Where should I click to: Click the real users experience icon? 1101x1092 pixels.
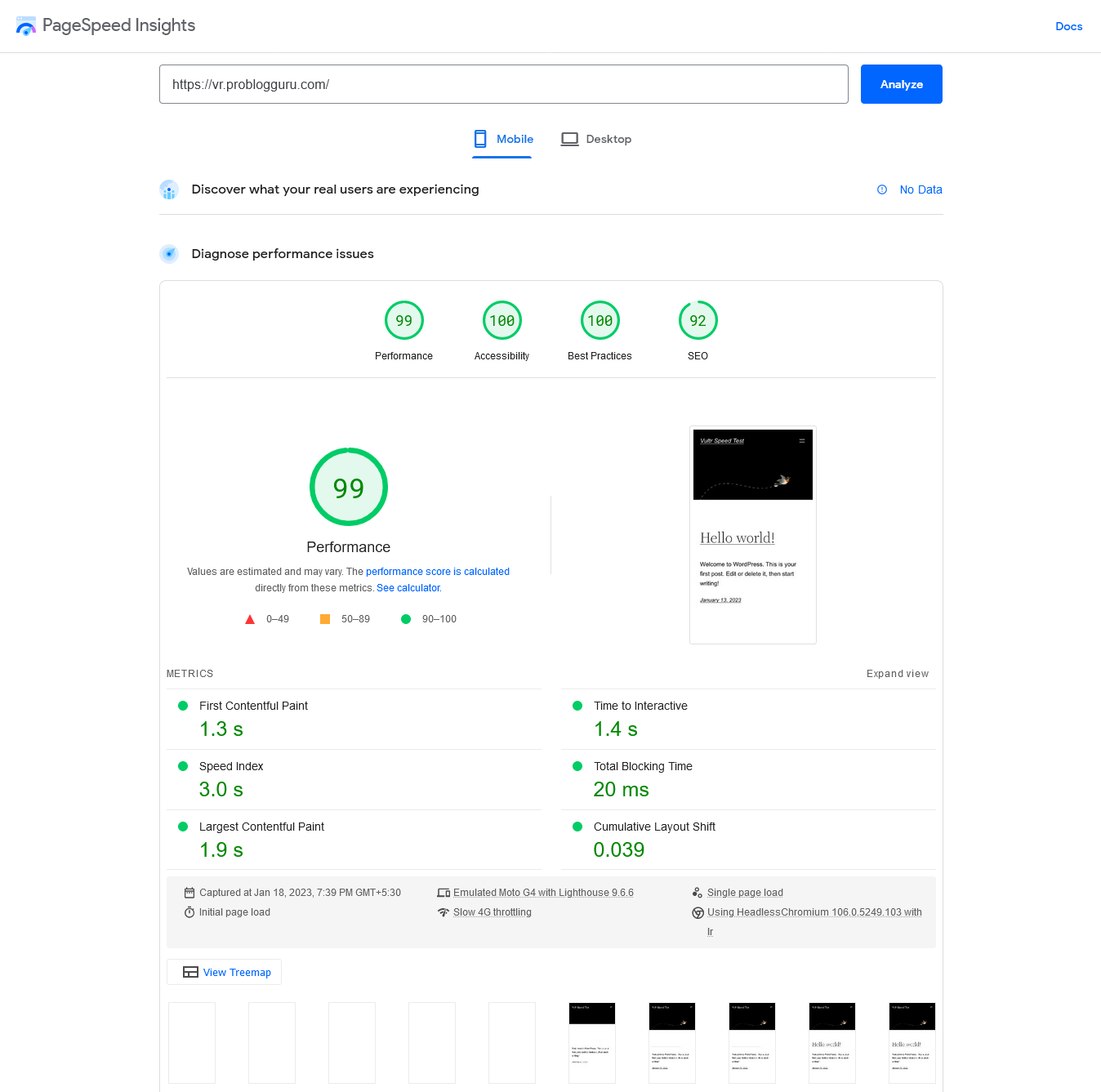[x=169, y=189]
